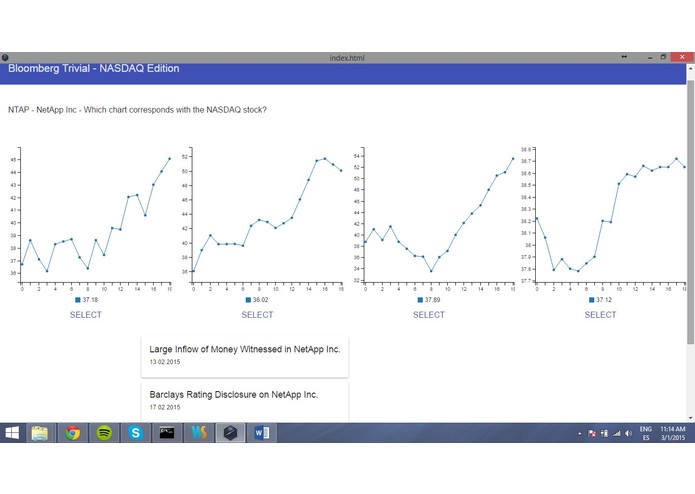Select the chart with legend value 37.89
This screenshot has height=494, width=695.
[429, 315]
